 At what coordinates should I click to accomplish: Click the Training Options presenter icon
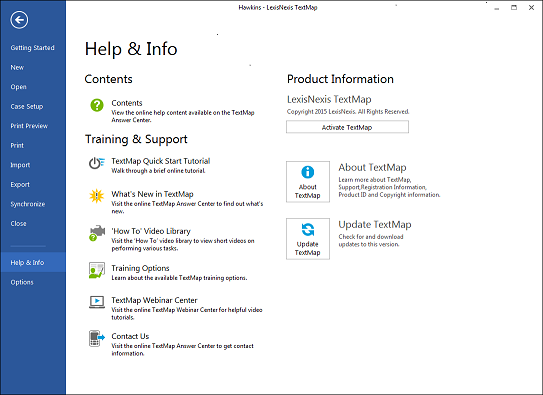[x=97, y=270]
